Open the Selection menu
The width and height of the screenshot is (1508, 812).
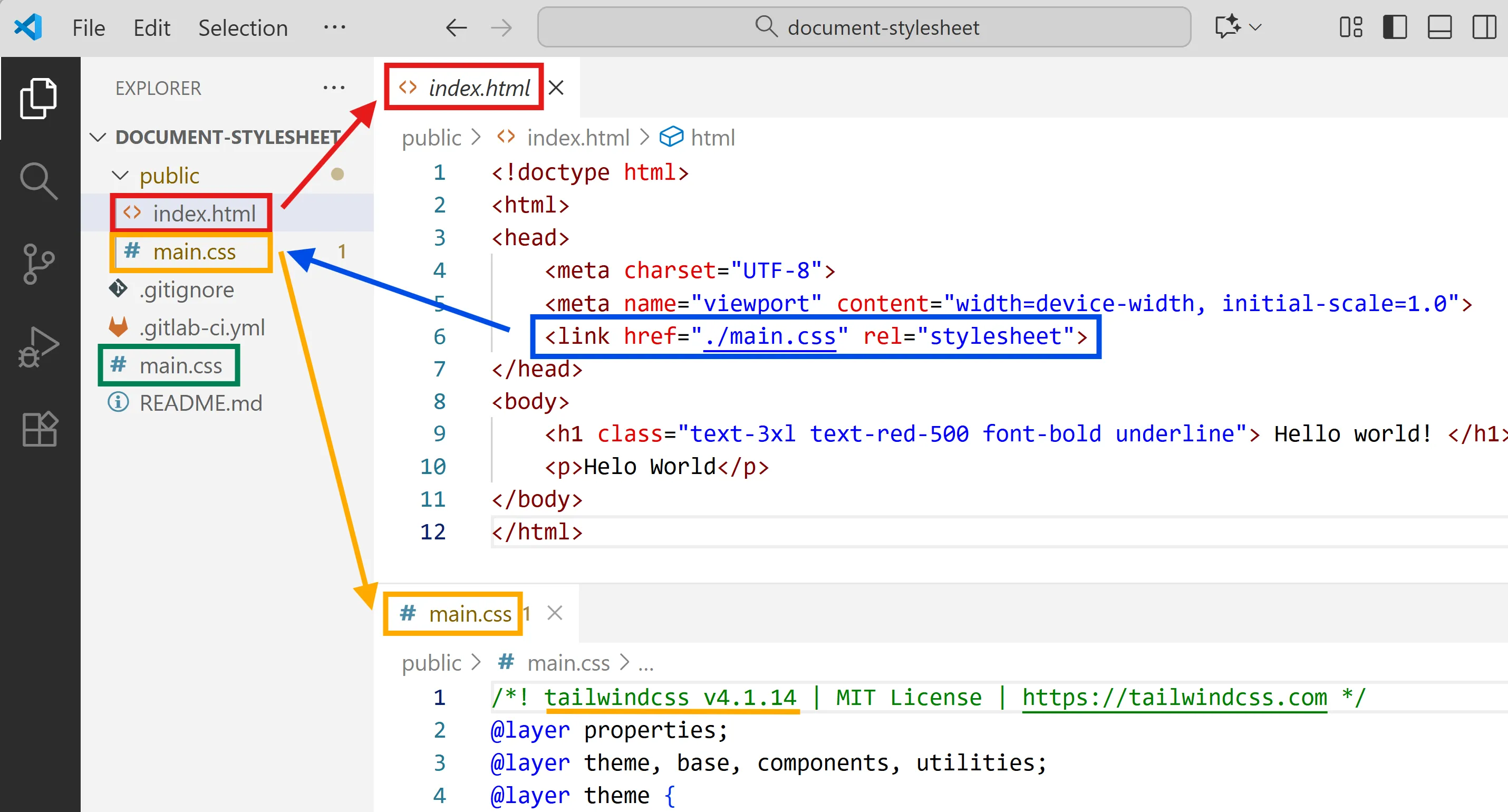pos(243,28)
